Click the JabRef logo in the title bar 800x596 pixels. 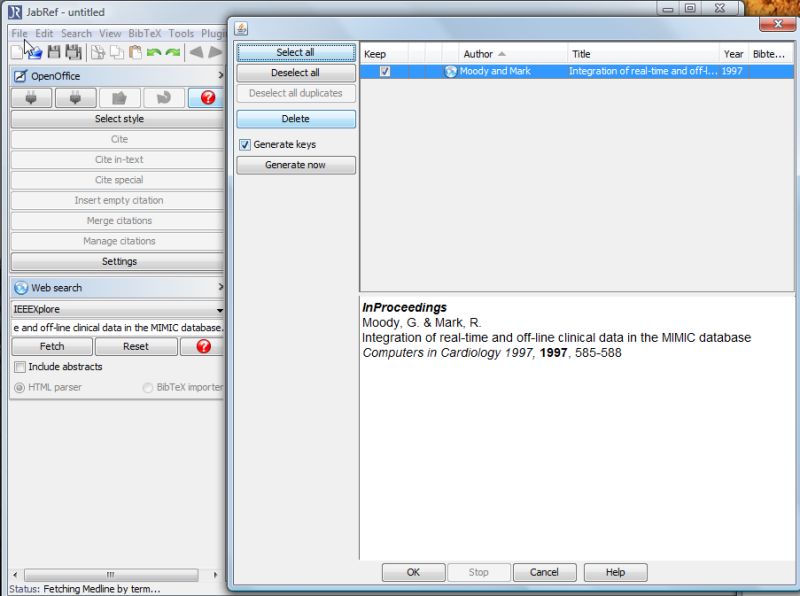[x=15, y=12]
